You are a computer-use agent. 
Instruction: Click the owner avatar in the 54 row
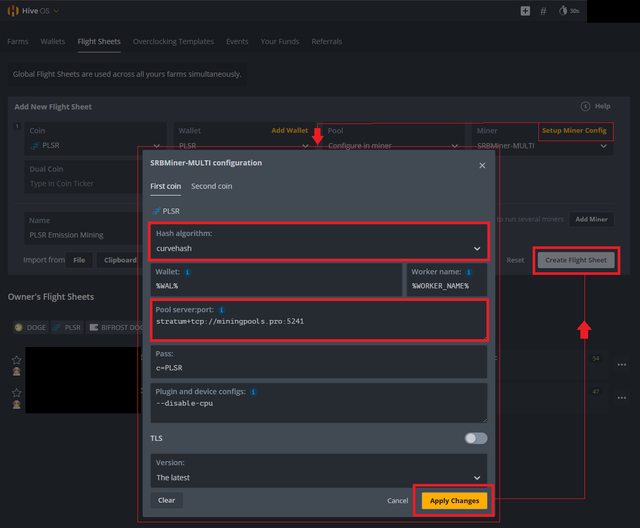(16, 371)
